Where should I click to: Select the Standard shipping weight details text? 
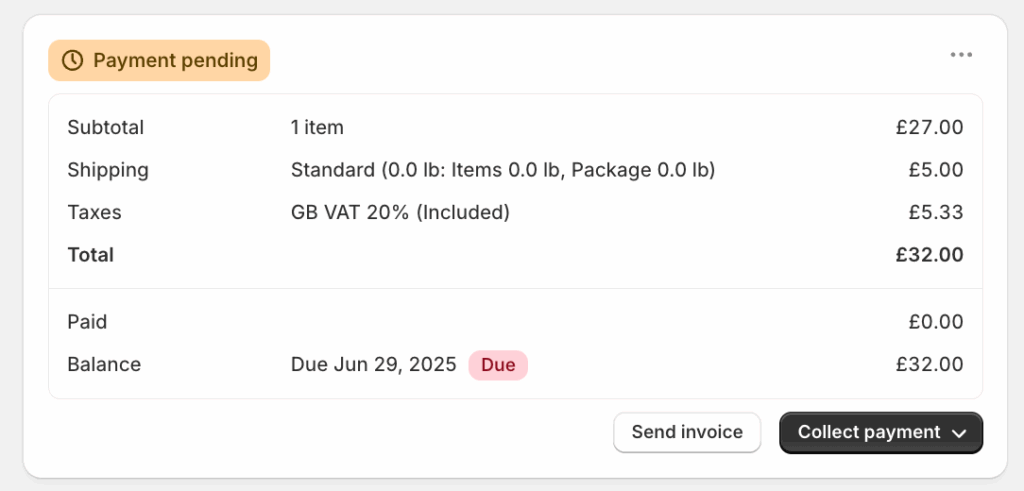[502, 170]
